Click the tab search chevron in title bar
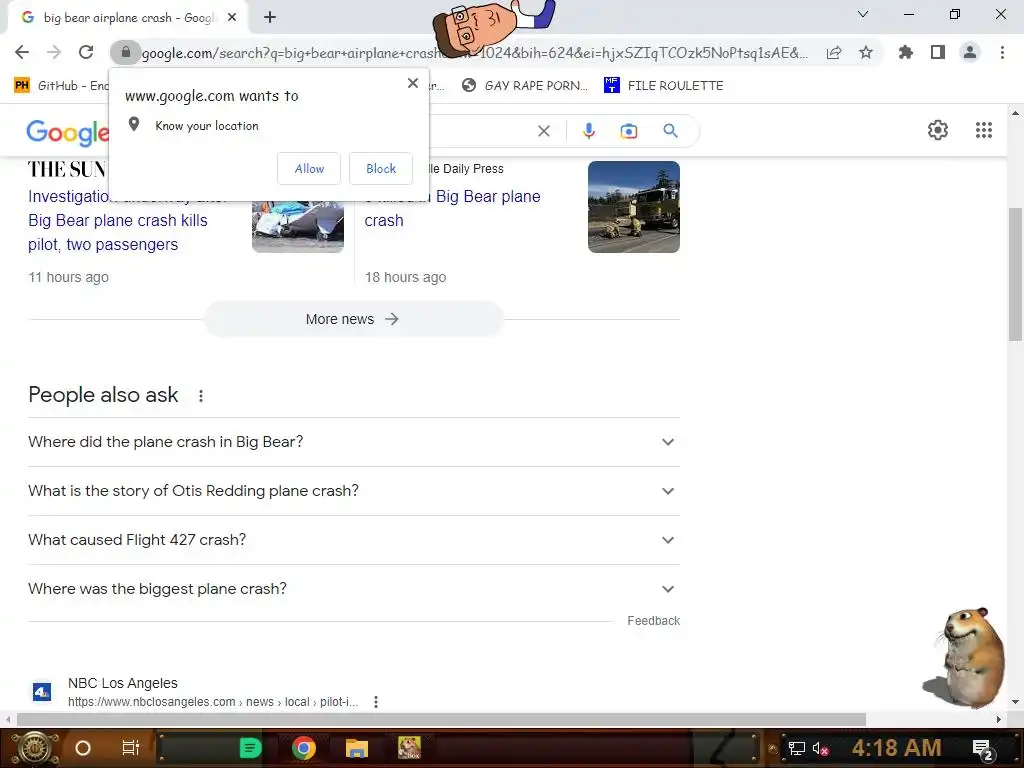The height and width of the screenshot is (768, 1024). point(863,14)
